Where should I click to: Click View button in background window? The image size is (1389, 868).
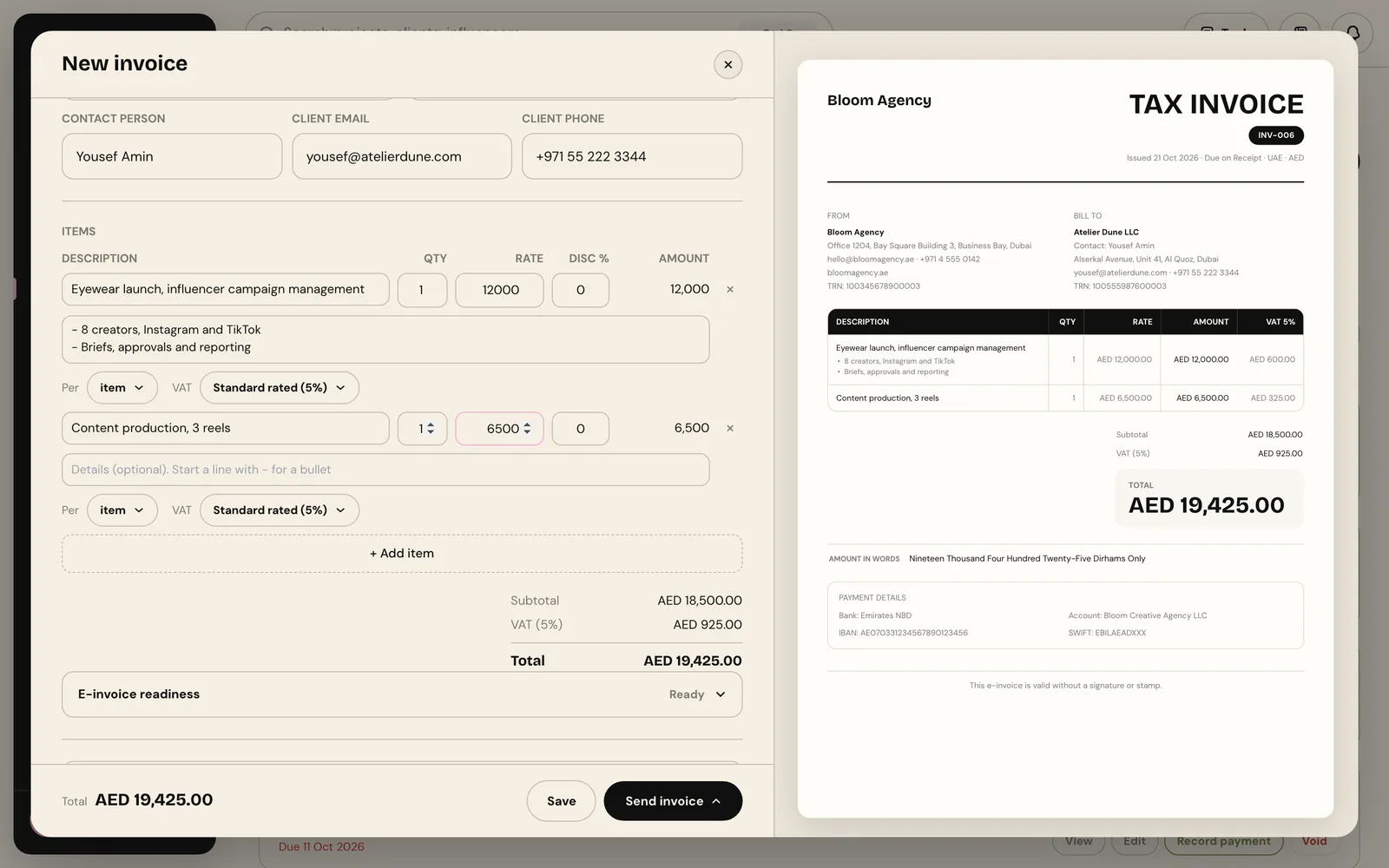coord(1079,841)
